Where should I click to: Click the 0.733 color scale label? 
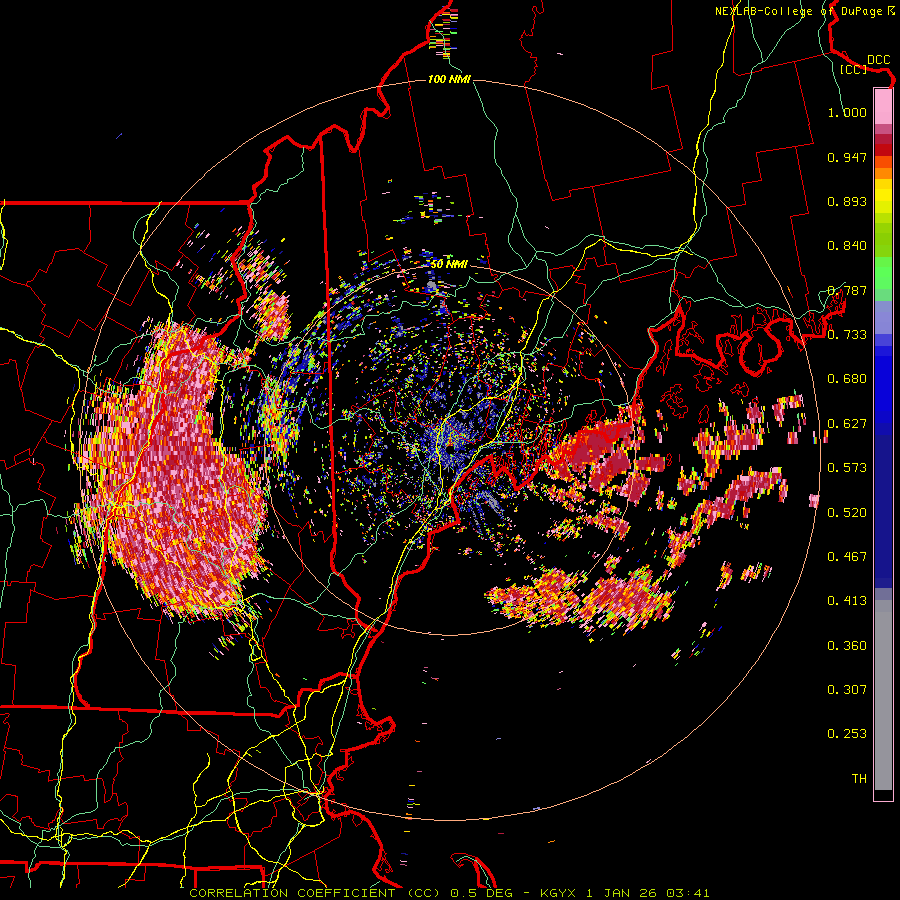click(847, 335)
